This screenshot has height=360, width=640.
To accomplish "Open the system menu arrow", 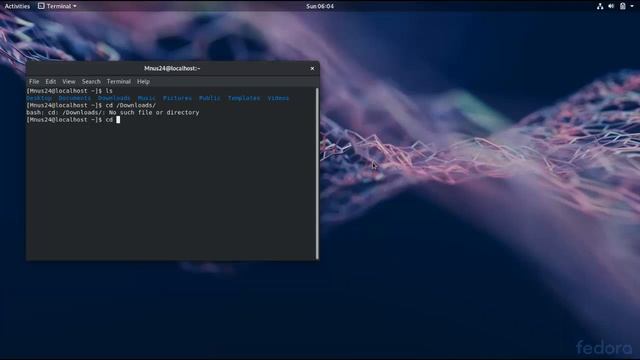I will (x=632, y=6).
